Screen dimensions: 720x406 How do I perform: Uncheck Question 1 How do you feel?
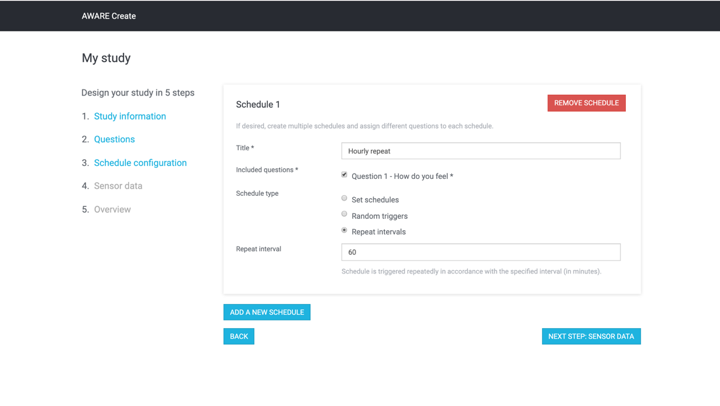click(x=344, y=175)
